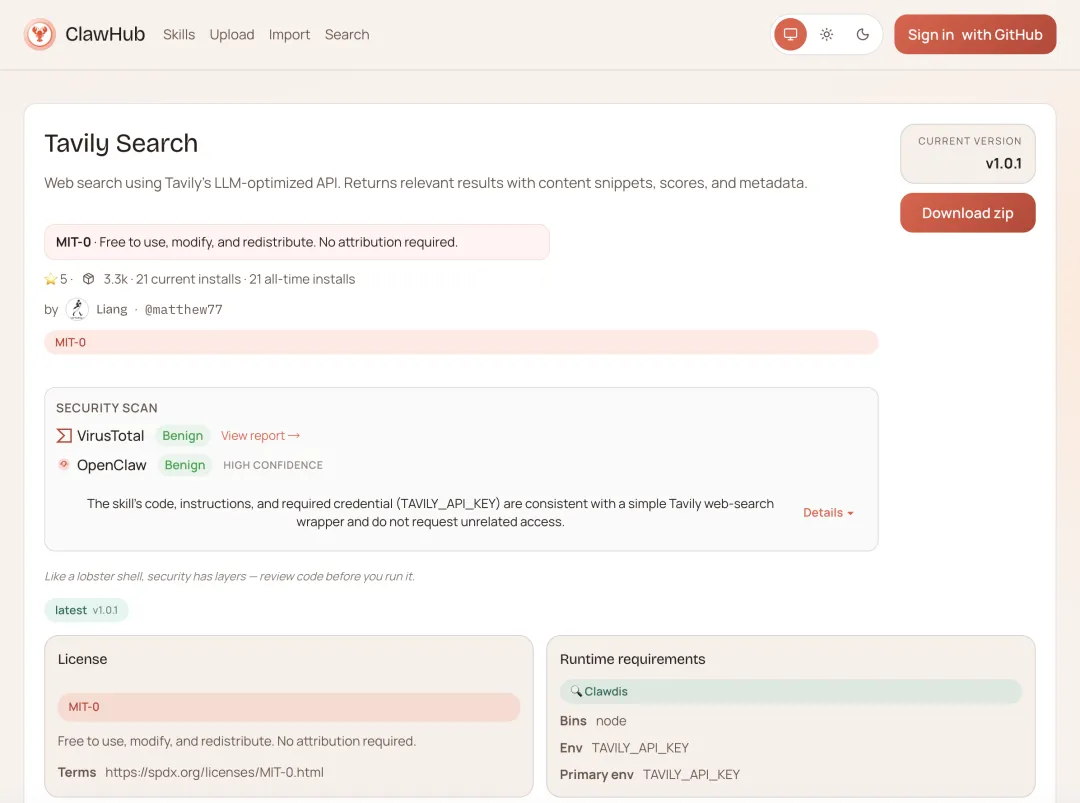Click the MIT-0 tag below author
Viewport: 1080px width, 803px height.
tap(461, 342)
